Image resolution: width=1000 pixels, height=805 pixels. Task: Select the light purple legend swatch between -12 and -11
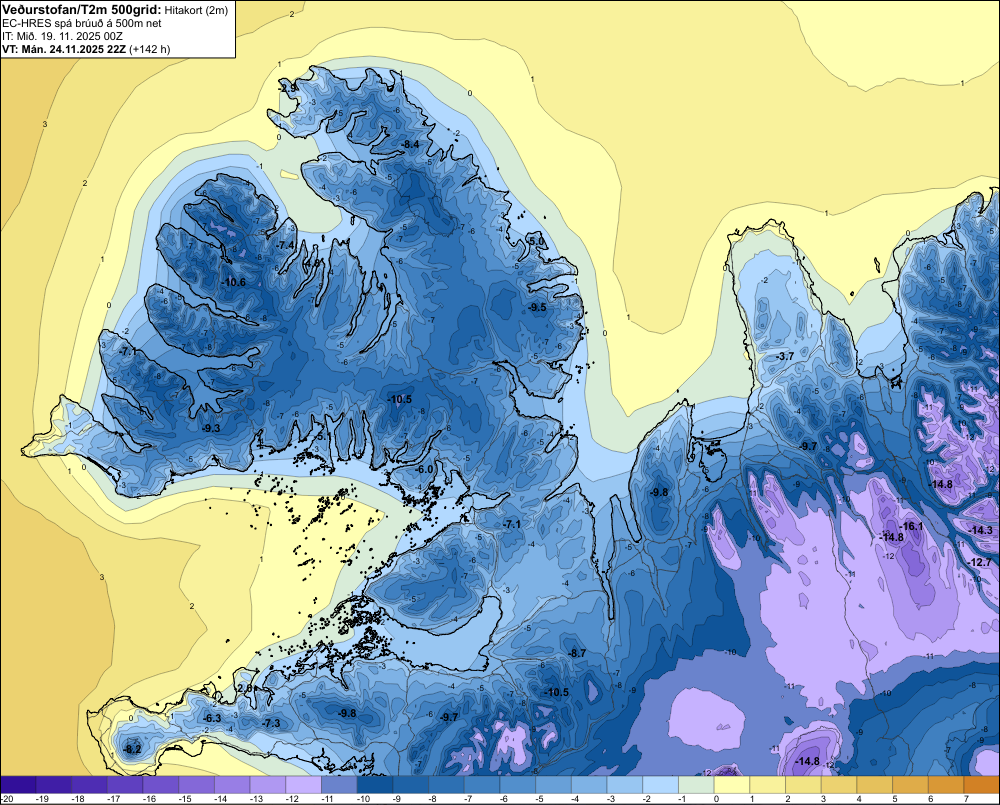[x=304, y=785]
